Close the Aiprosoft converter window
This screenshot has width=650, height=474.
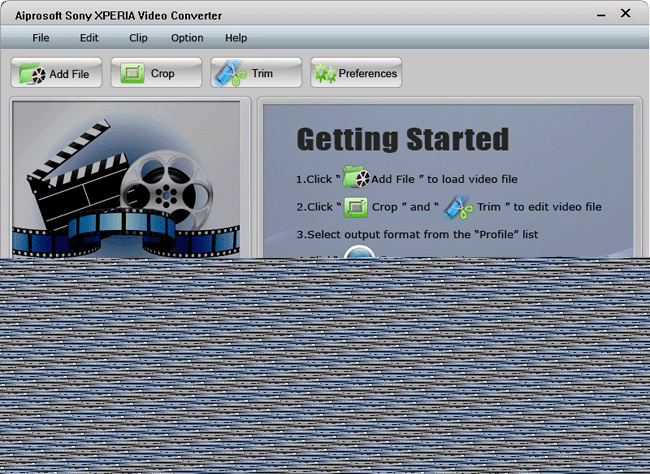pyautogui.click(x=626, y=13)
